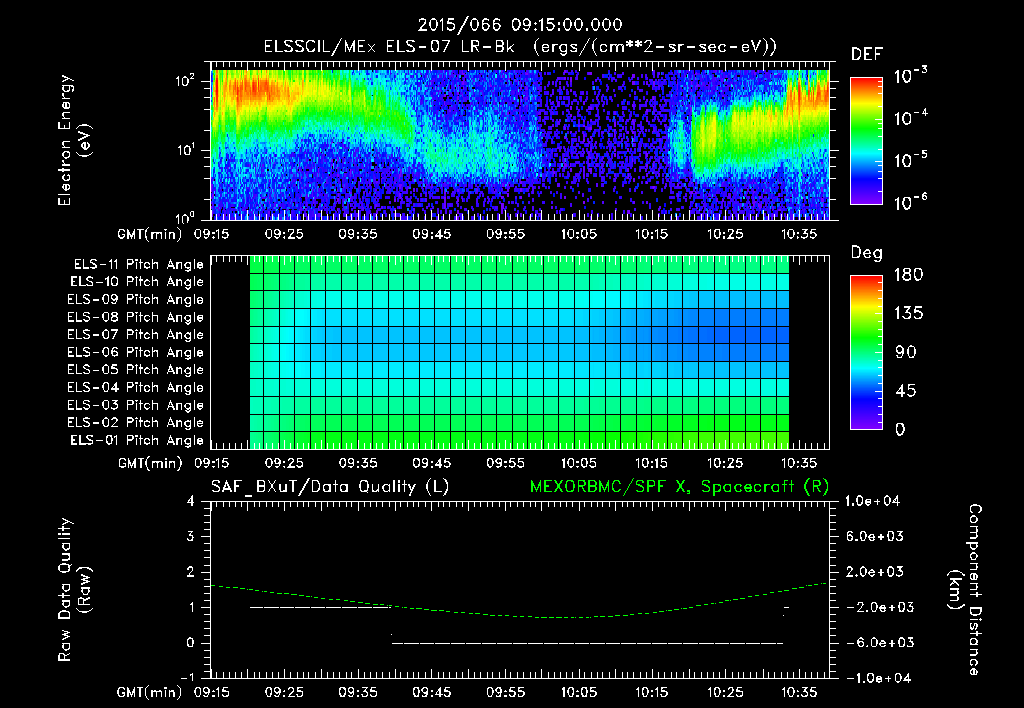Click 10:05 under the bottom data quality panel
The image size is (1024, 708).
point(579,692)
